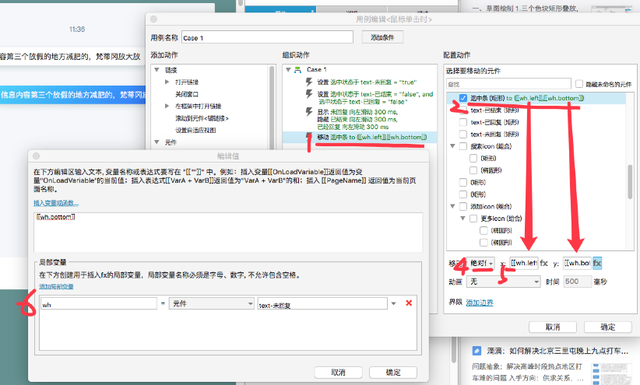Delete the wh local variable with red X
640x385 pixels.
[x=409, y=303]
